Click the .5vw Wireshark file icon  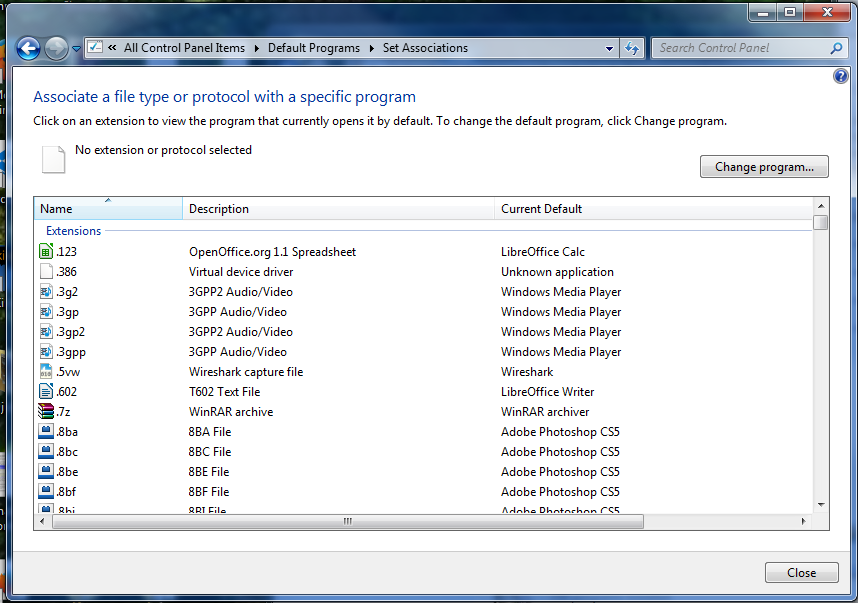pyautogui.click(x=46, y=372)
